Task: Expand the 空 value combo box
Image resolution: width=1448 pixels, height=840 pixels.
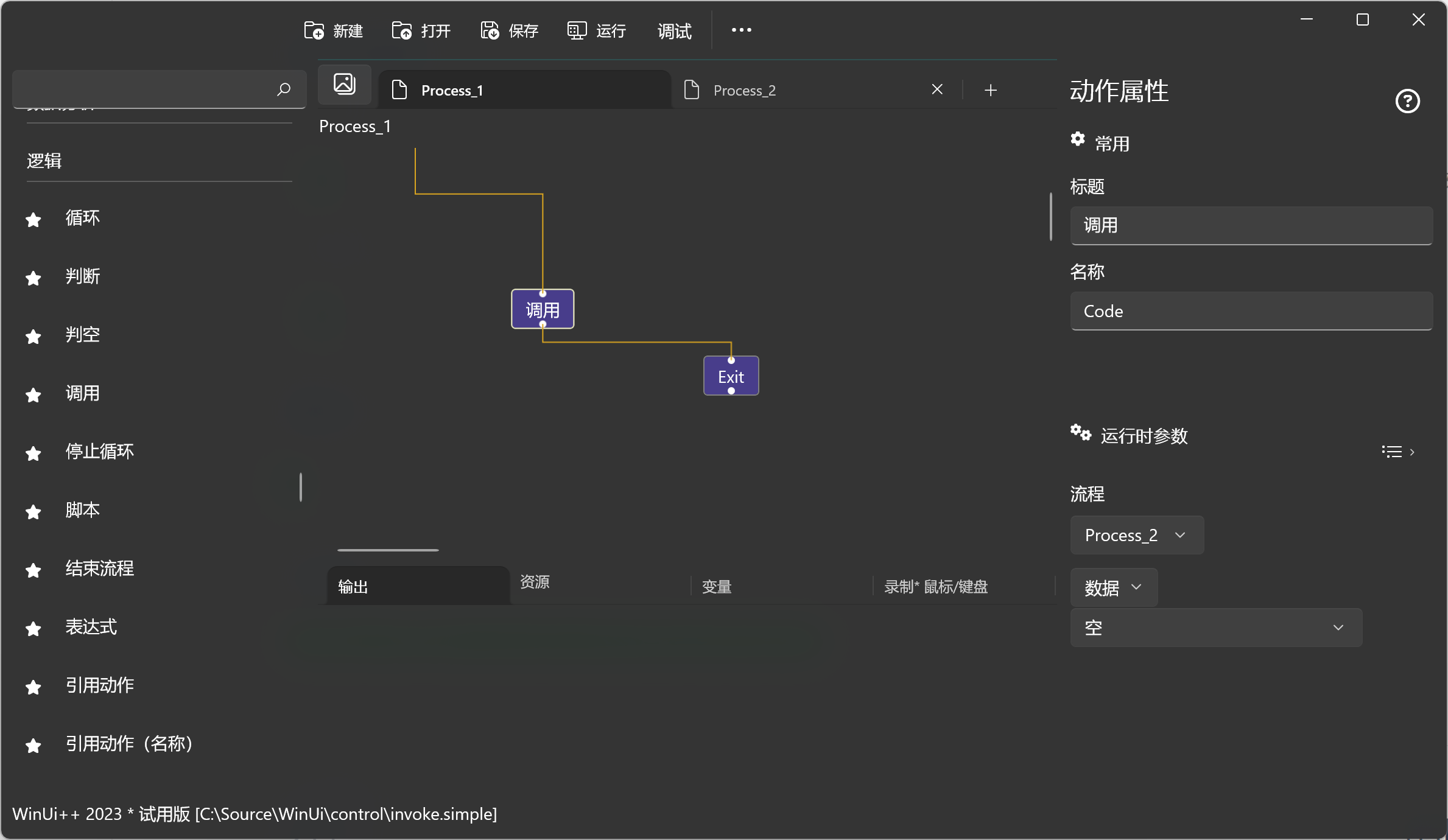Action: (1215, 628)
